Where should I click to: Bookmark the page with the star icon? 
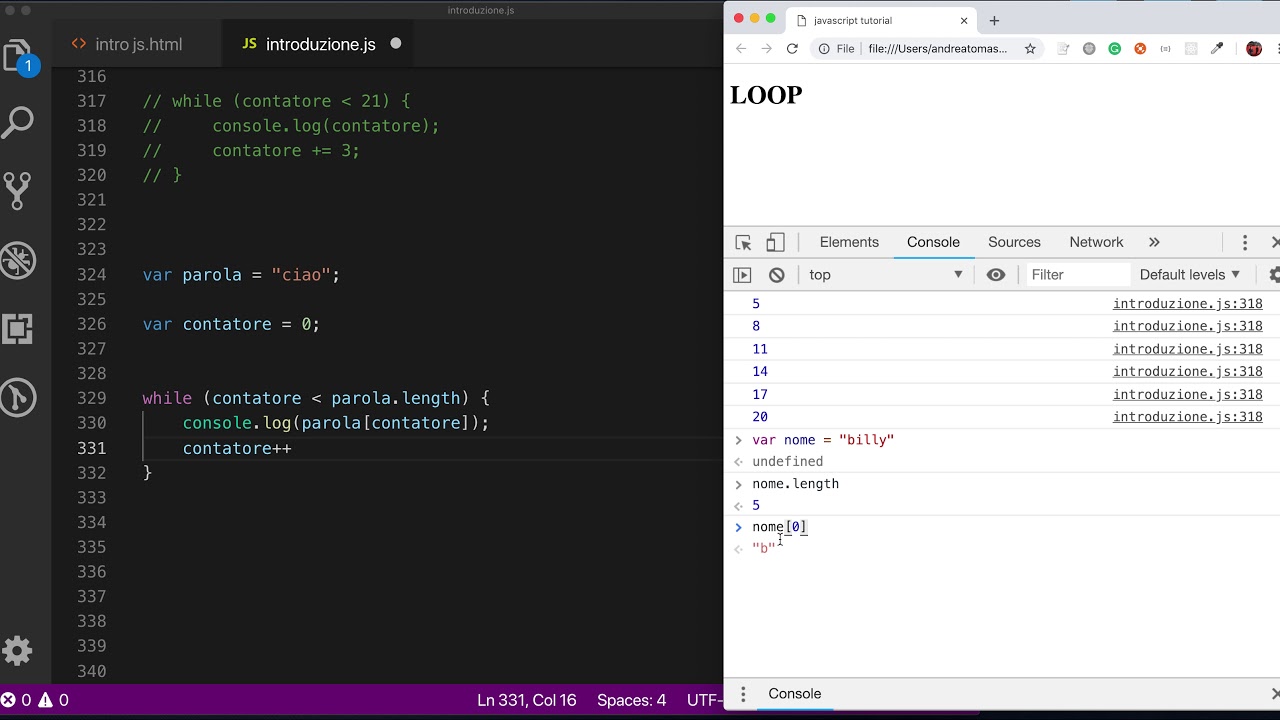[1030, 49]
